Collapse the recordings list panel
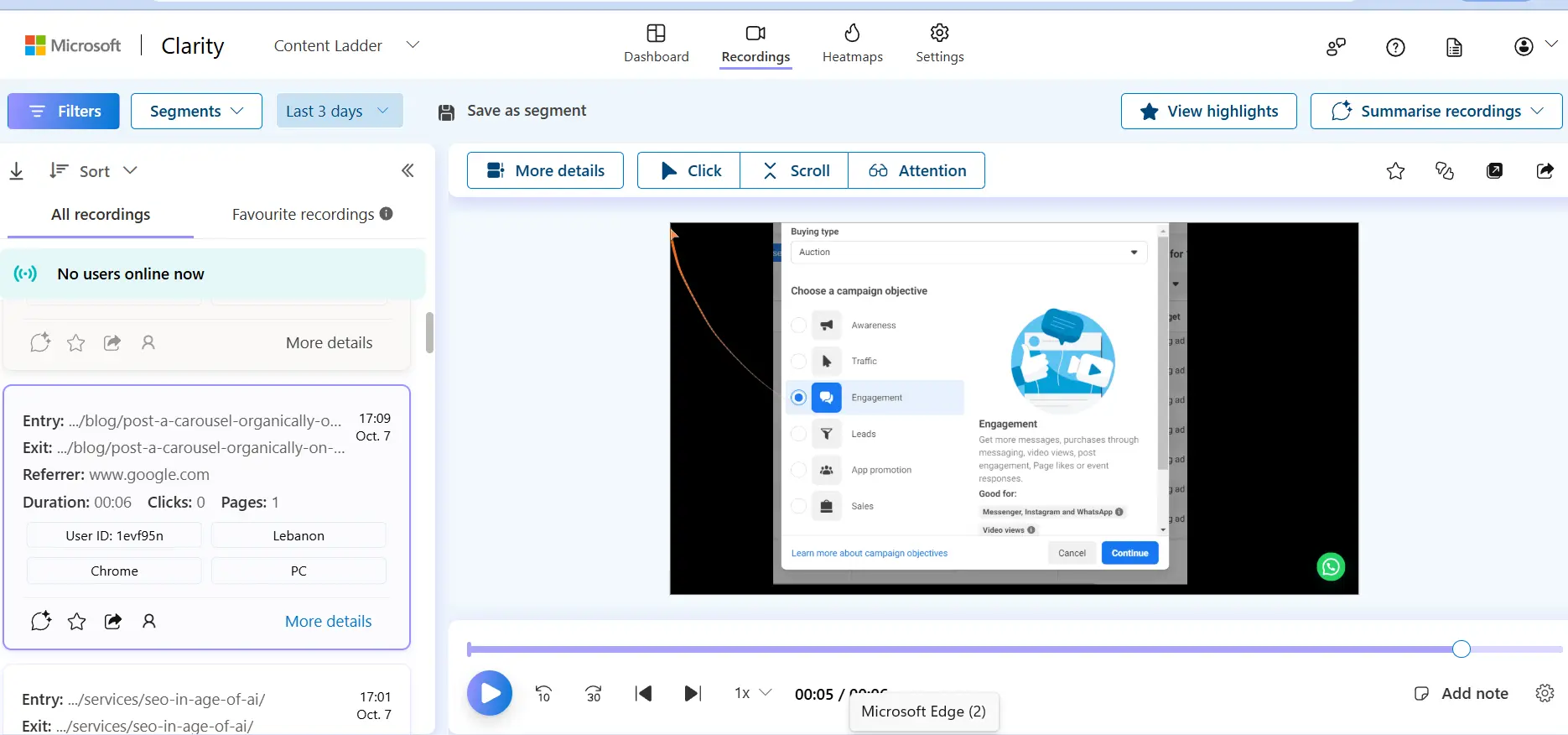The image size is (1568, 735). point(408,171)
